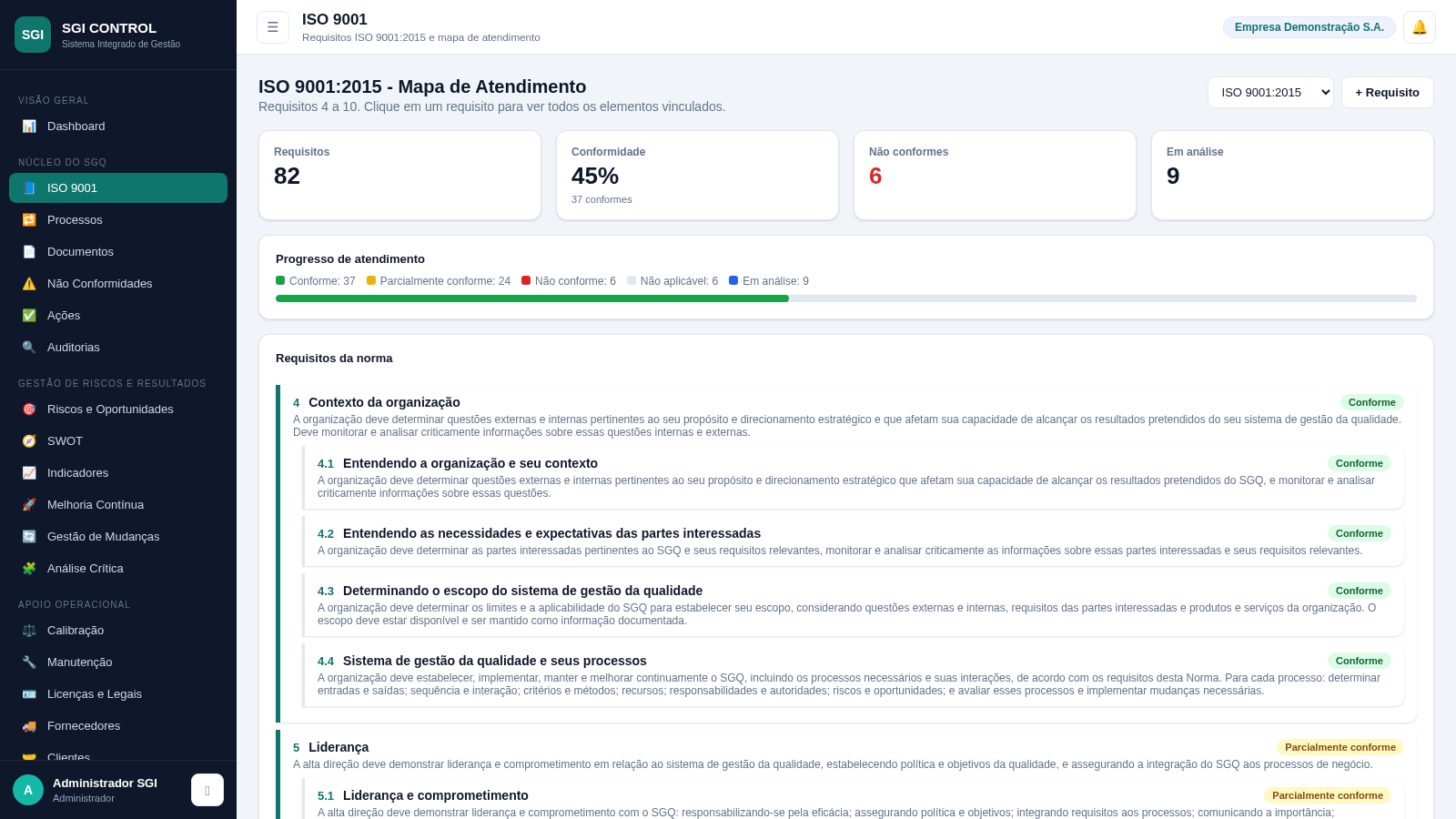
Task: Open requirement 4.3 escopo do sistema
Action: pos(854,605)
